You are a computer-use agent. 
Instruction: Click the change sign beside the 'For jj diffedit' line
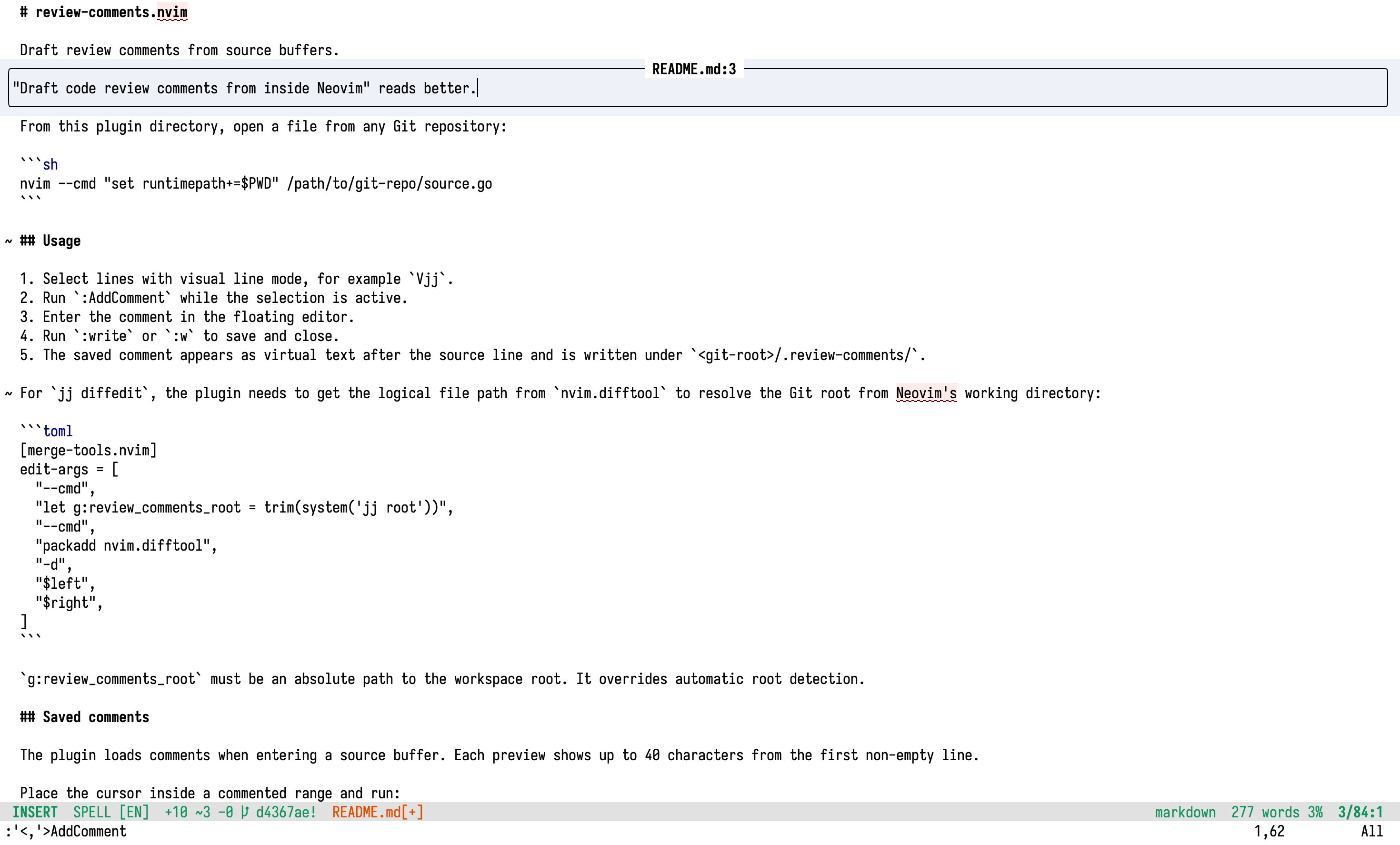click(x=9, y=393)
